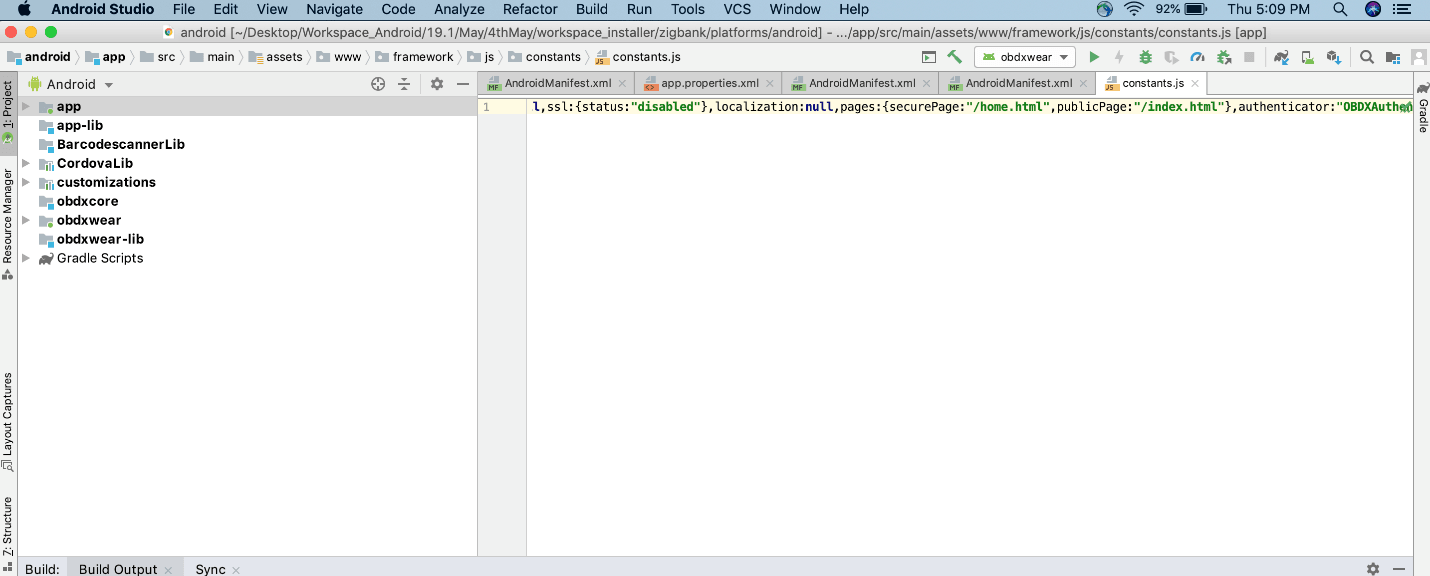Open Build panel gear settings
The image size is (1430, 576).
click(x=1373, y=568)
